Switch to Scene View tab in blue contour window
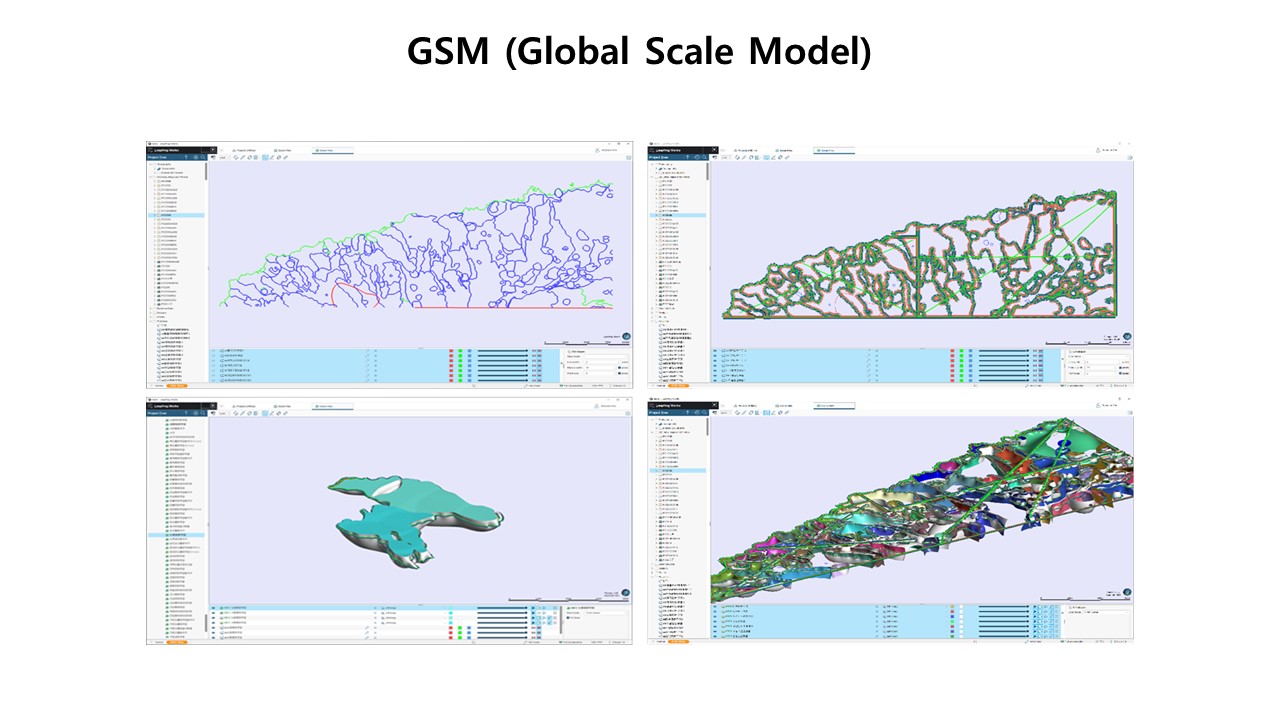The width and height of the screenshot is (1280, 720). (333, 151)
